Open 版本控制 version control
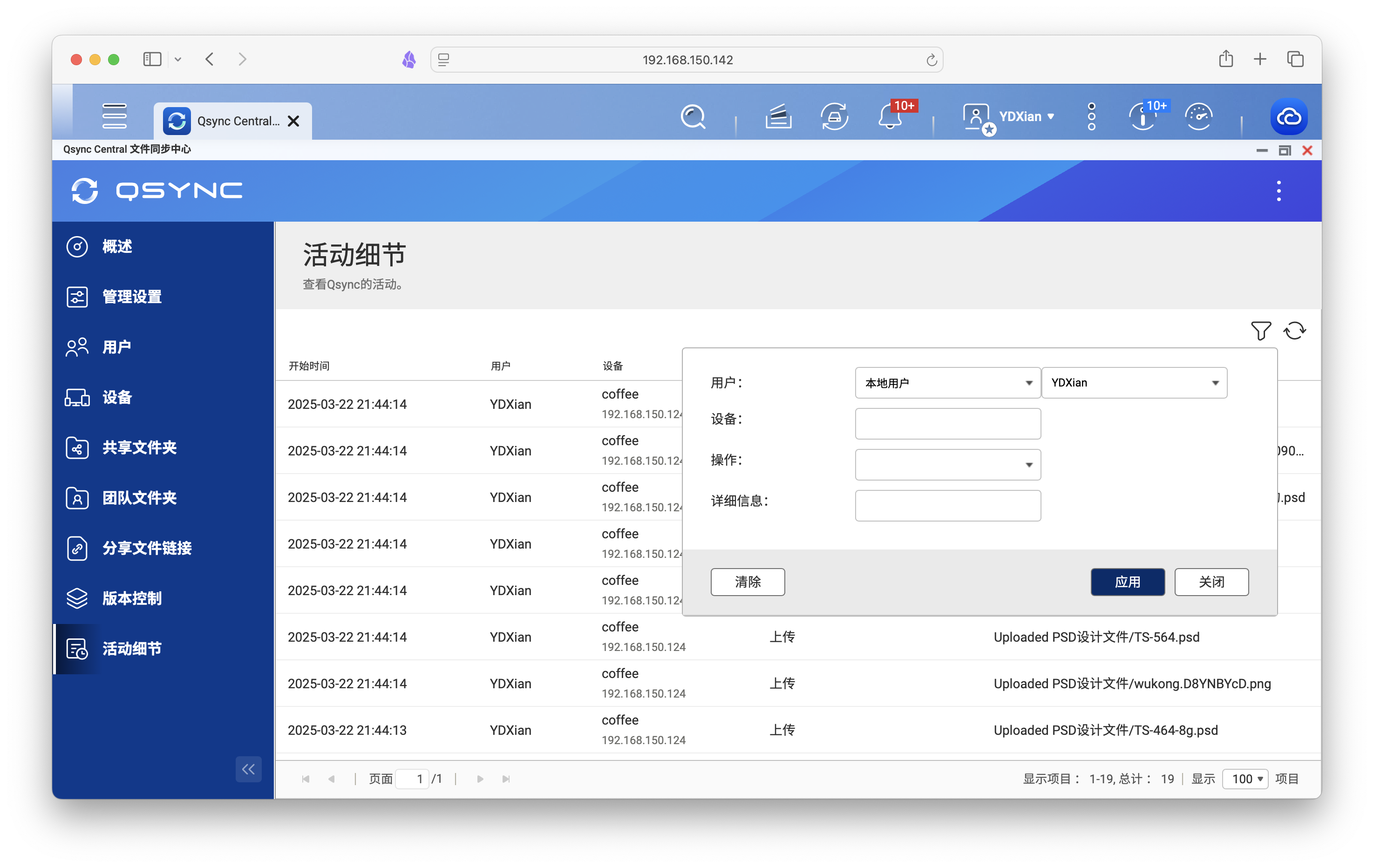This screenshot has width=1374, height=868. [x=163, y=598]
